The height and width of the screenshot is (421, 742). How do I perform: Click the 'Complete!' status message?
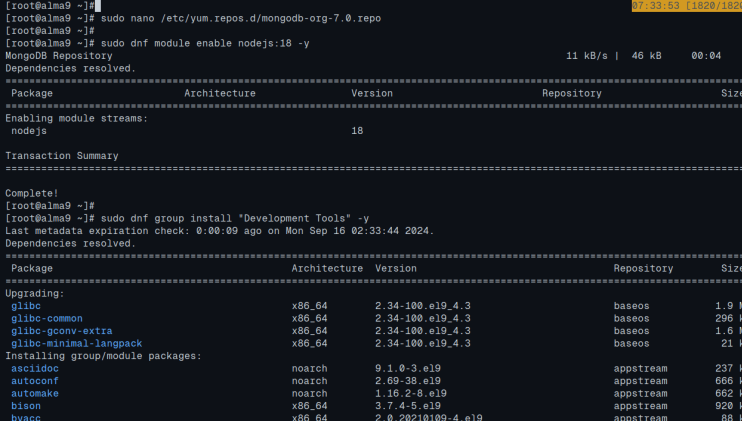[32, 193]
